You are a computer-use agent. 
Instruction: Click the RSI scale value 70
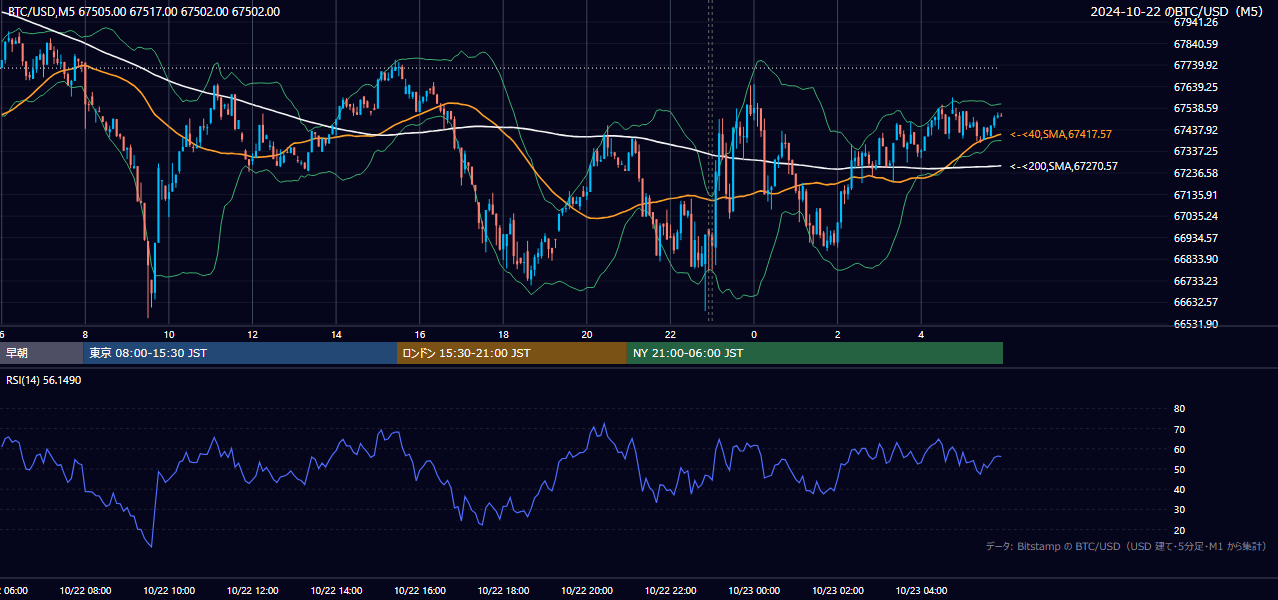pyautogui.click(x=1179, y=429)
